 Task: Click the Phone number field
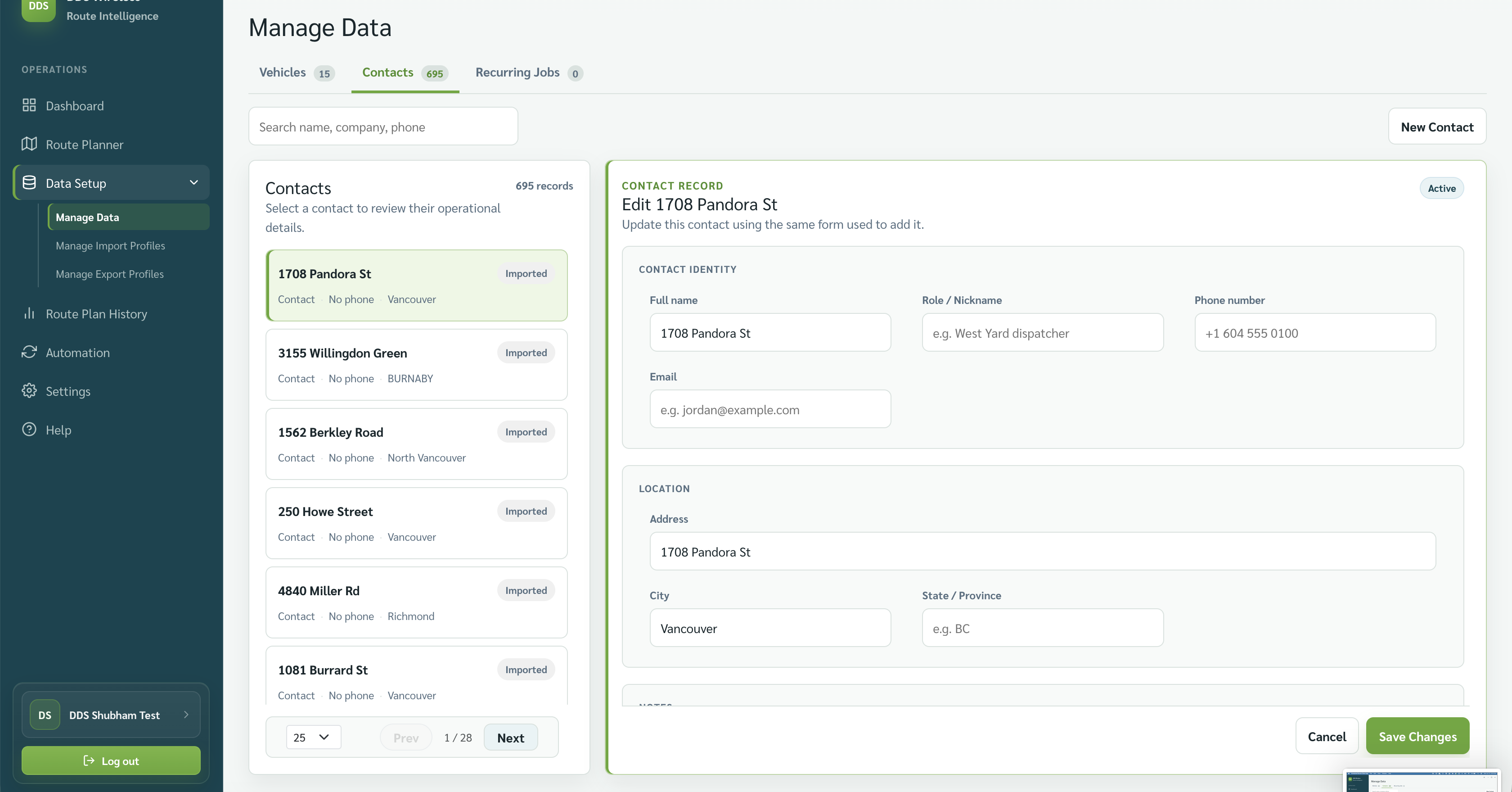click(1315, 333)
